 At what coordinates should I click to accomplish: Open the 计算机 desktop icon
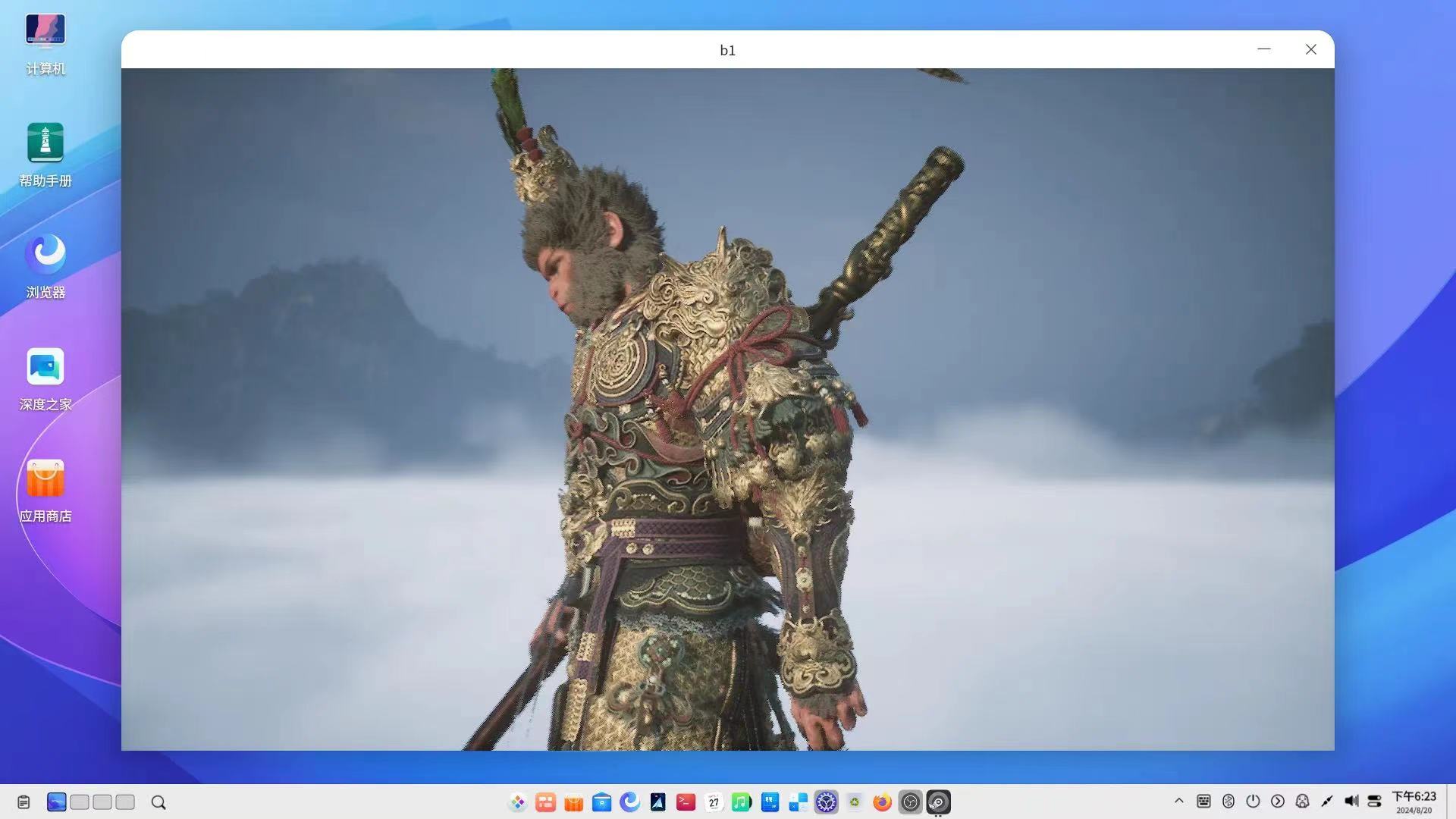pos(45,44)
